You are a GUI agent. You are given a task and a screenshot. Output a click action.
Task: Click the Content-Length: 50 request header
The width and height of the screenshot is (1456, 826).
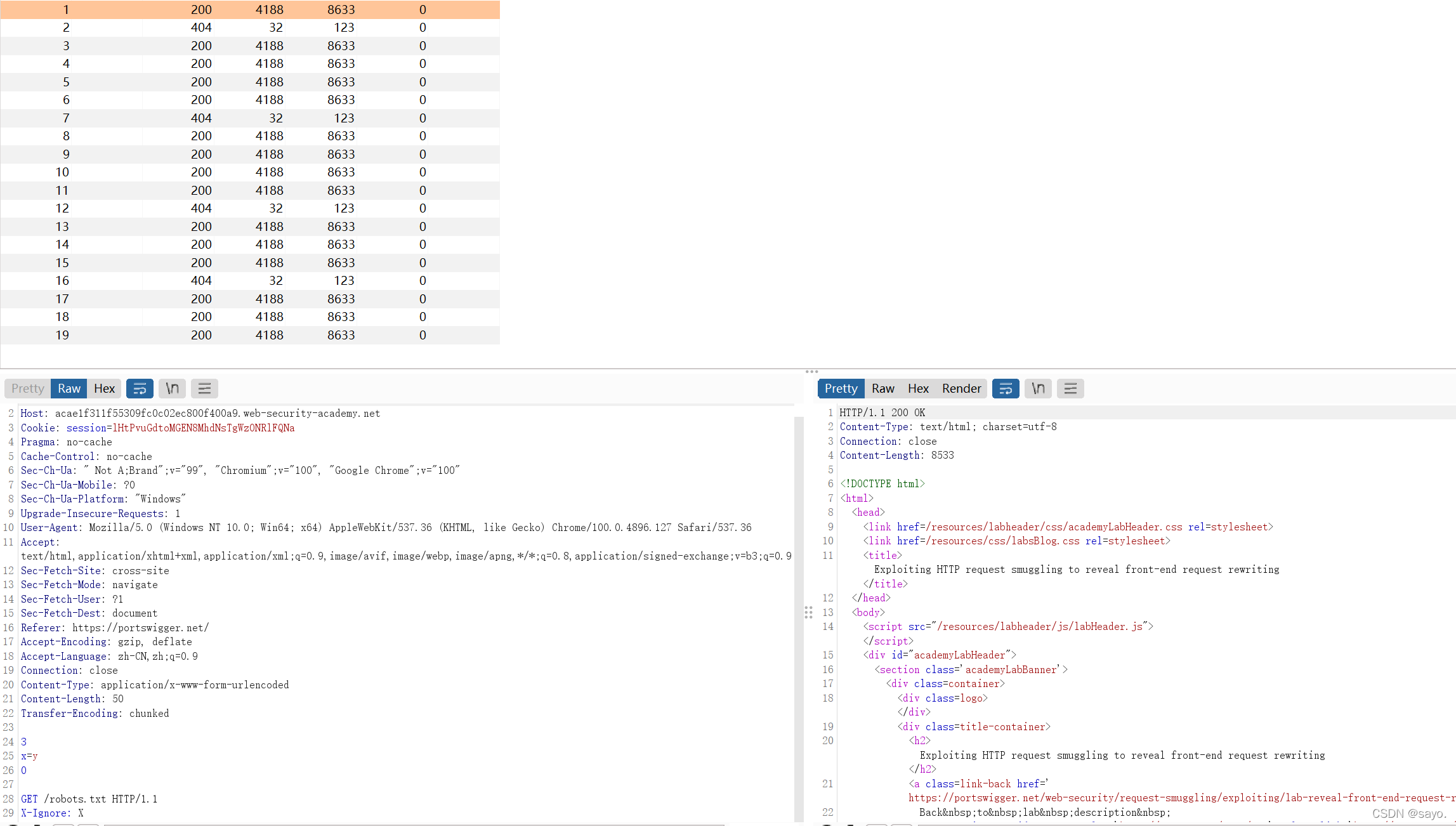coord(72,698)
